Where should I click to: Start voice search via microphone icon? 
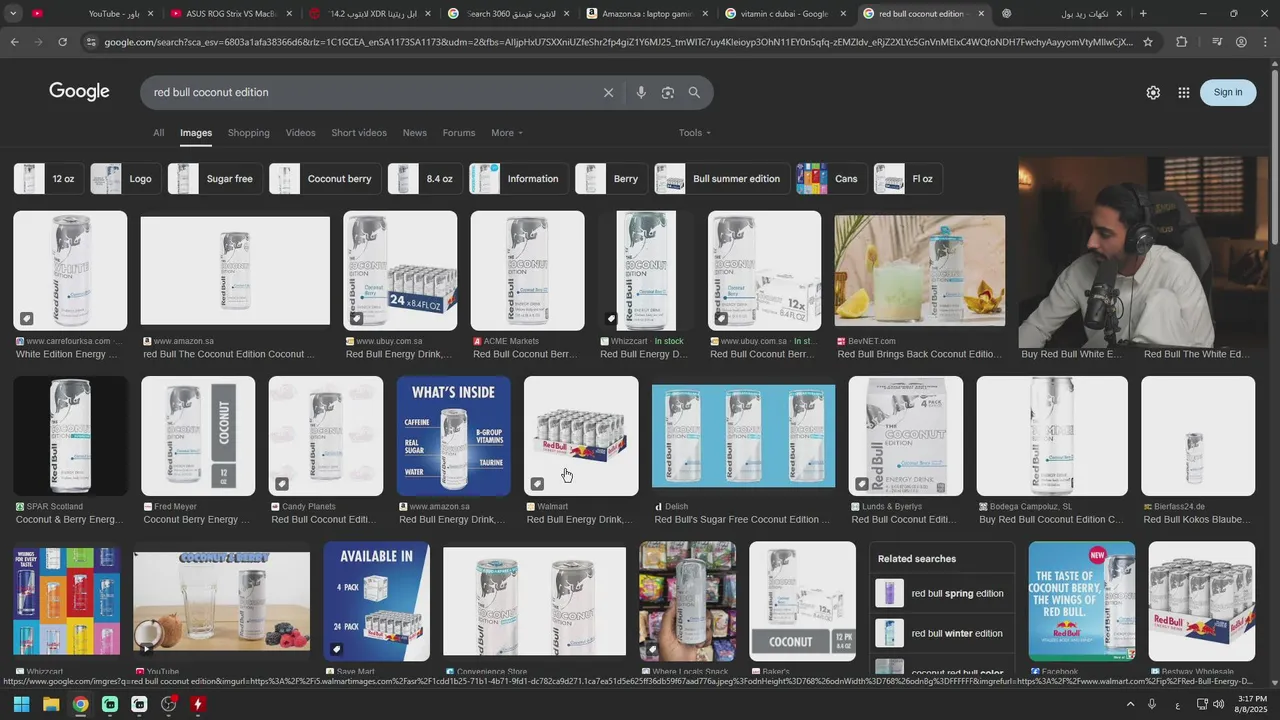click(x=641, y=92)
